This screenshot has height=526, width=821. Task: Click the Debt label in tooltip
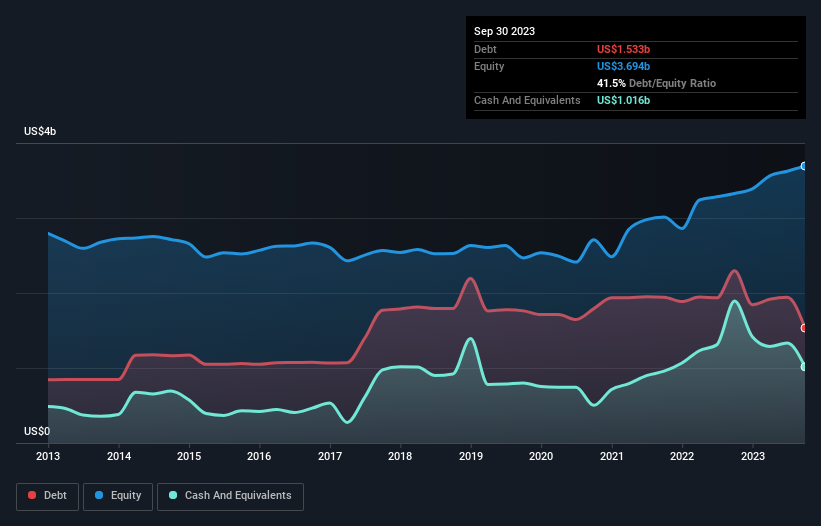click(485, 49)
